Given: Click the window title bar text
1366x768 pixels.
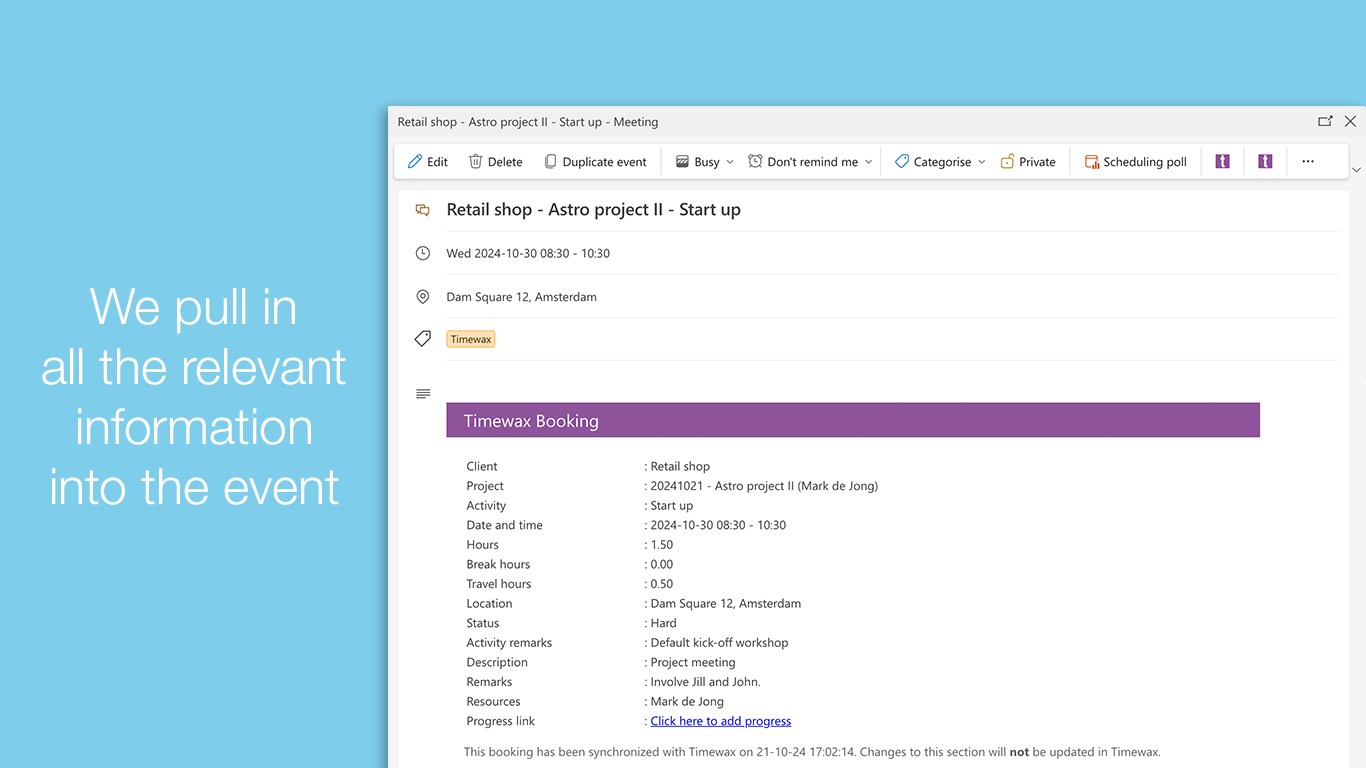Looking at the screenshot, I should coord(528,122).
